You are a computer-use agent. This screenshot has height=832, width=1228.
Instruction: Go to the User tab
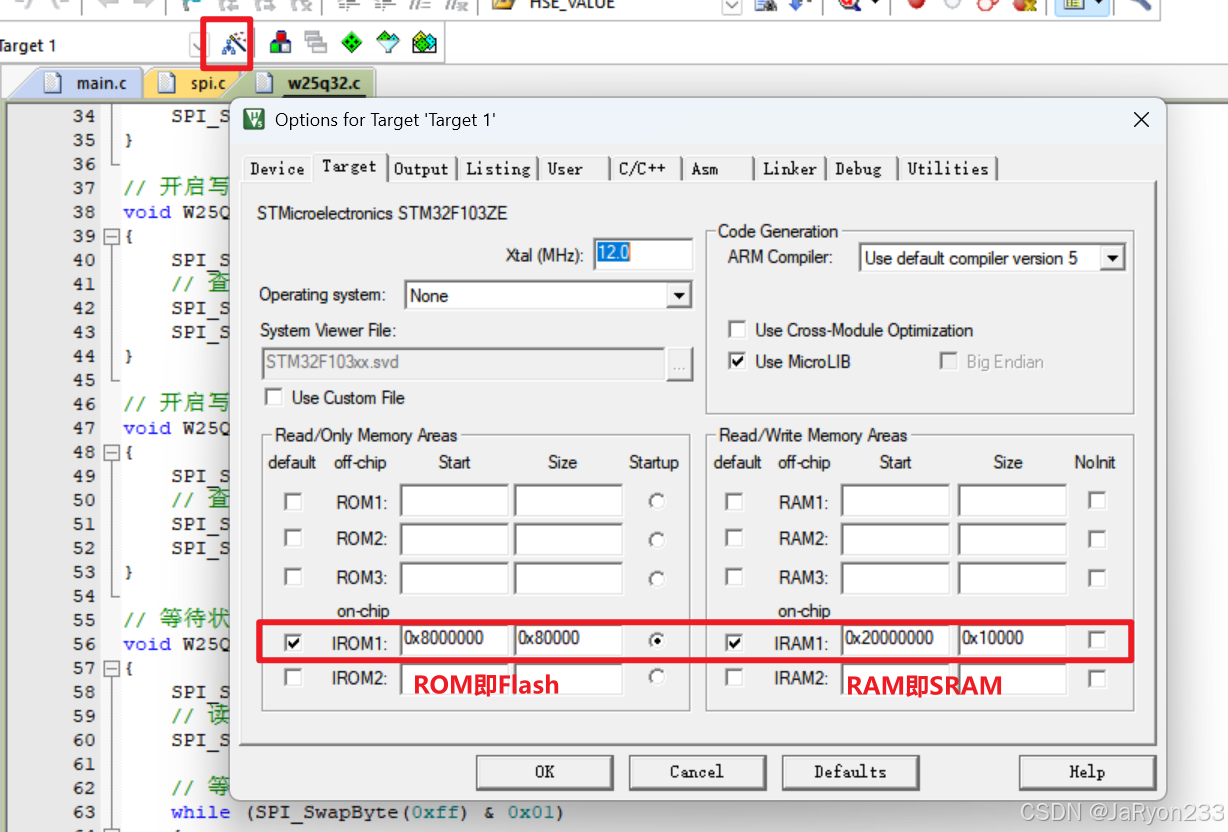click(565, 169)
